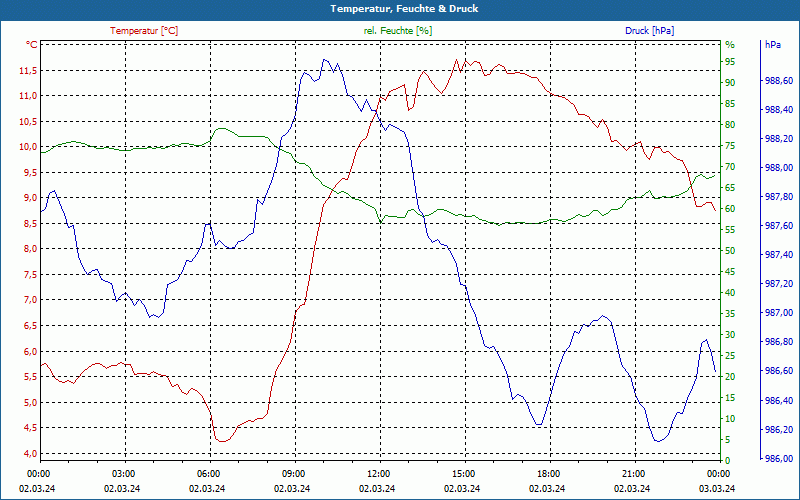
Task: Click the green '55' humidity axis value
Action: coord(730,230)
